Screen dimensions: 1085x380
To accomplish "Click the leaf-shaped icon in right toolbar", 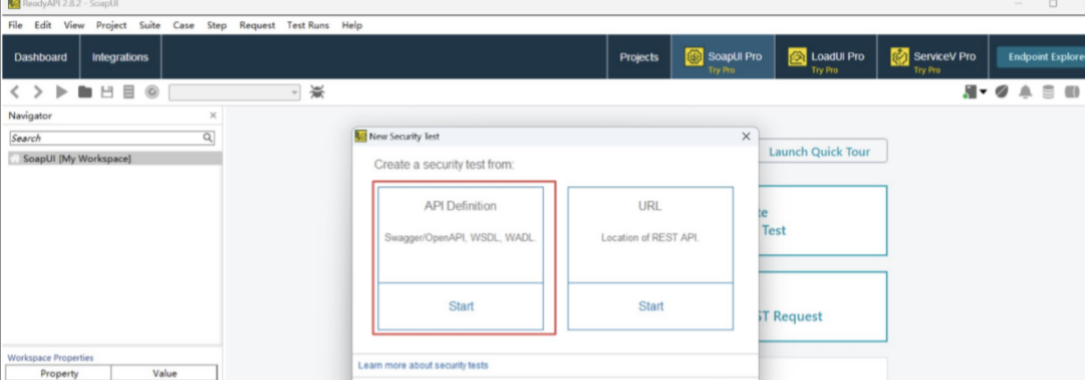I will [1001, 92].
